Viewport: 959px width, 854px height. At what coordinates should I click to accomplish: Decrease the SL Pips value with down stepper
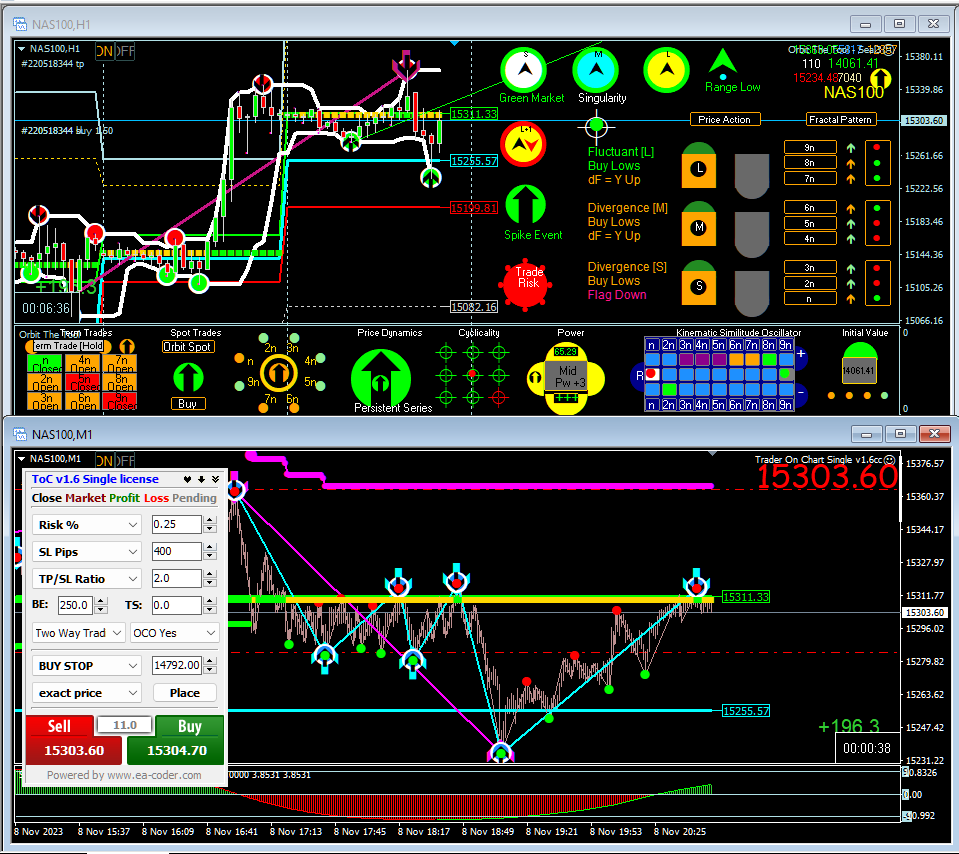[210, 556]
